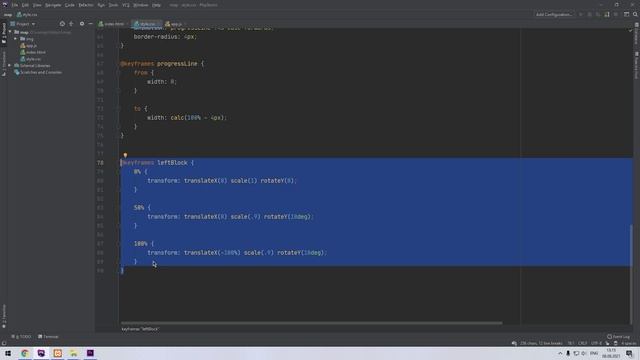Open the Refactor menu
The height and width of the screenshot is (360, 640).
86,5
